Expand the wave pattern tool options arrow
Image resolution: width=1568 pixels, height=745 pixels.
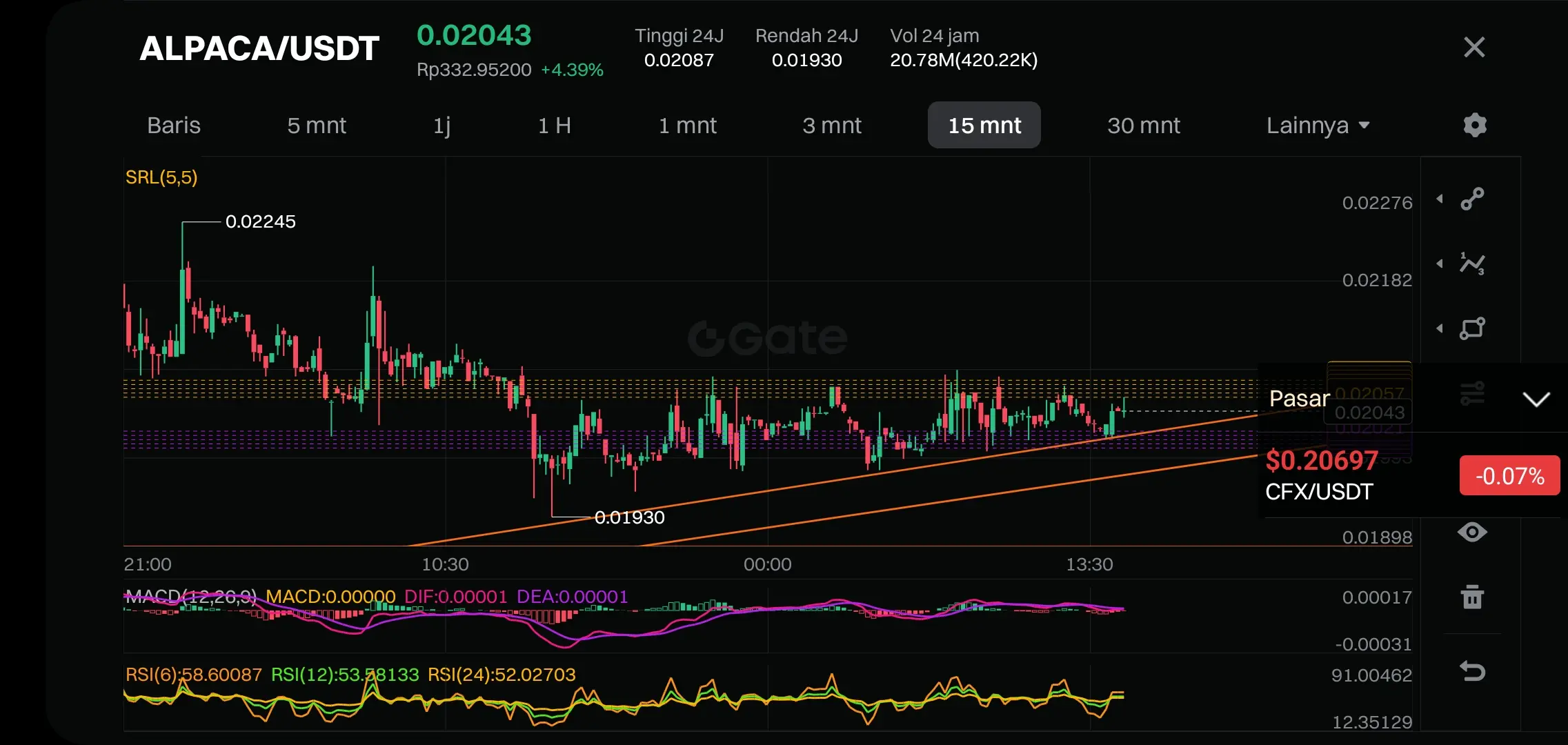click(x=1440, y=264)
